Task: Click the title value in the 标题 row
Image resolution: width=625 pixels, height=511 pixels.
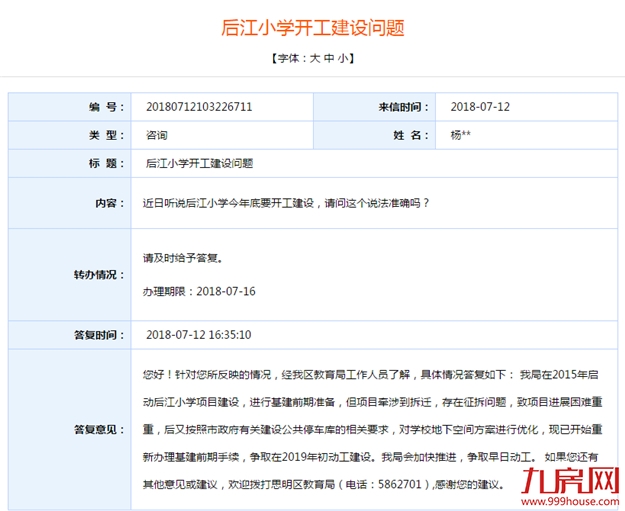Action: pos(199,163)
